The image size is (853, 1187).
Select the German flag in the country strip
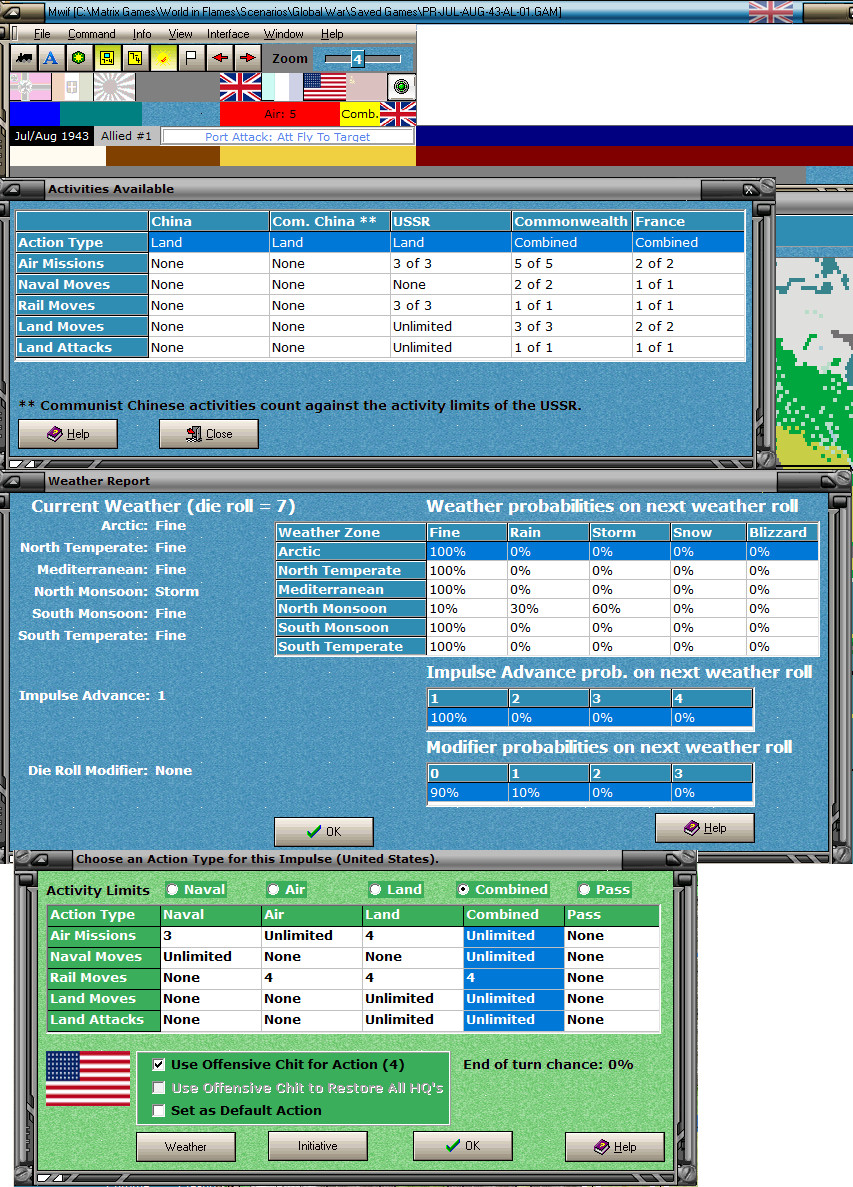click(30, 87)
